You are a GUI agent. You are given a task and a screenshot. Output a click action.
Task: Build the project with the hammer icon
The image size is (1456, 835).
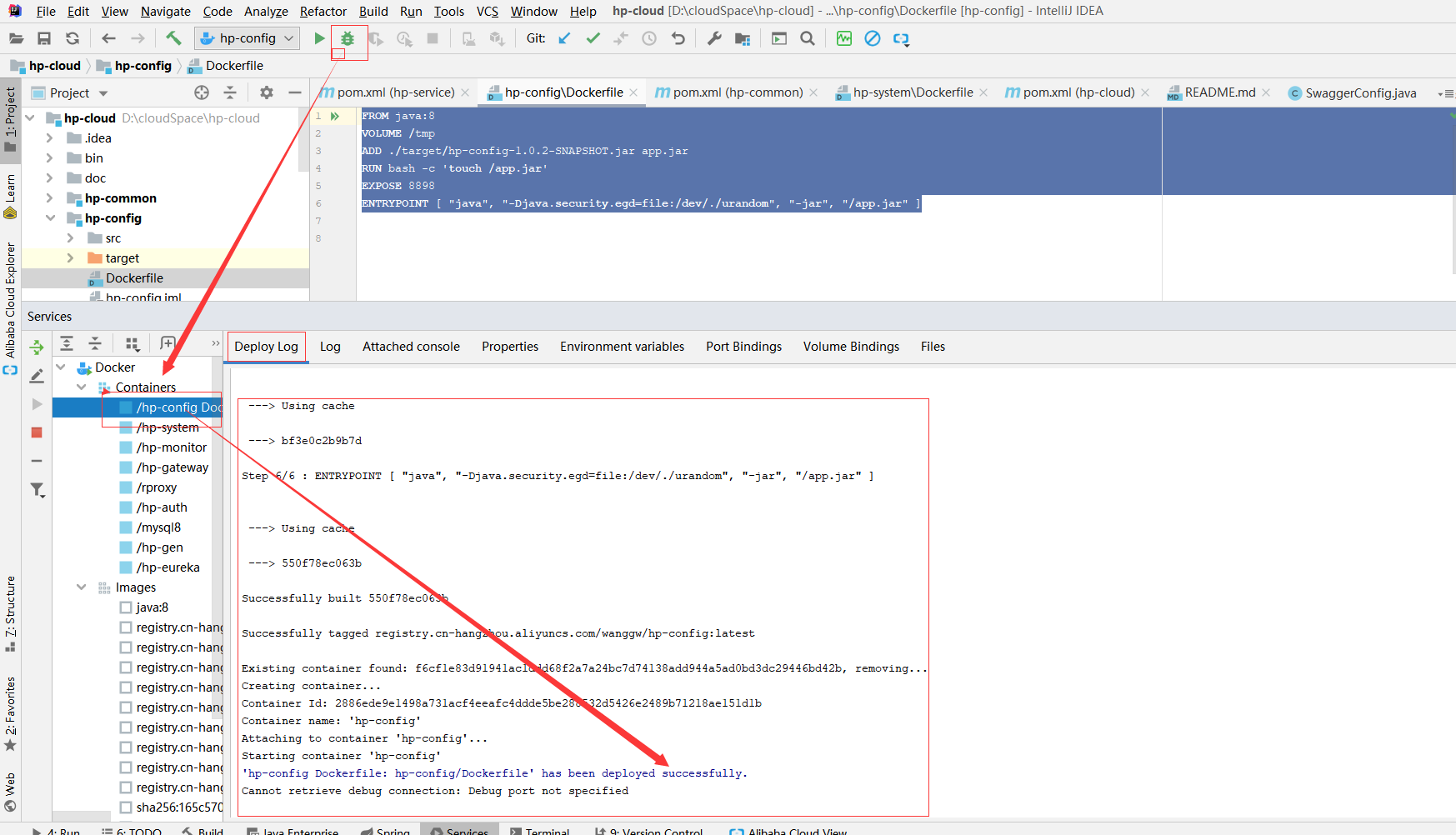173,38
